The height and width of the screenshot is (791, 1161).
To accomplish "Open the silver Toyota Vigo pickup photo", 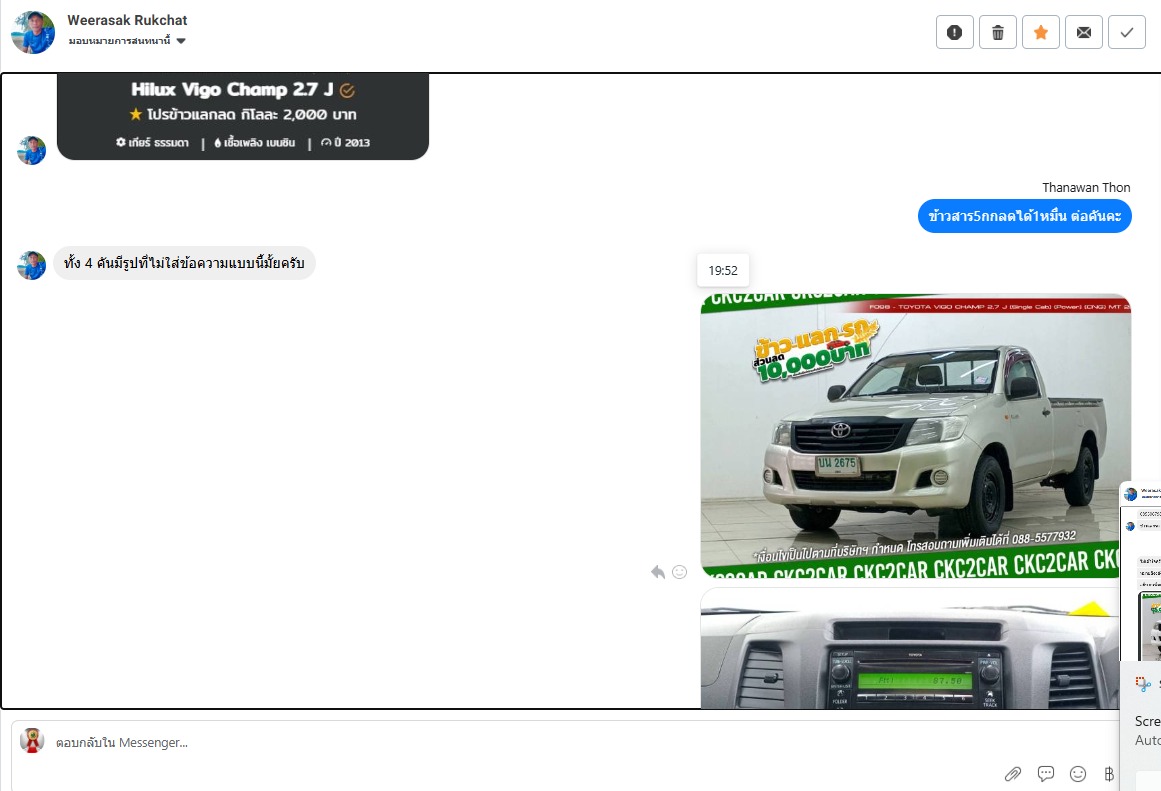I will click(915, 435).
